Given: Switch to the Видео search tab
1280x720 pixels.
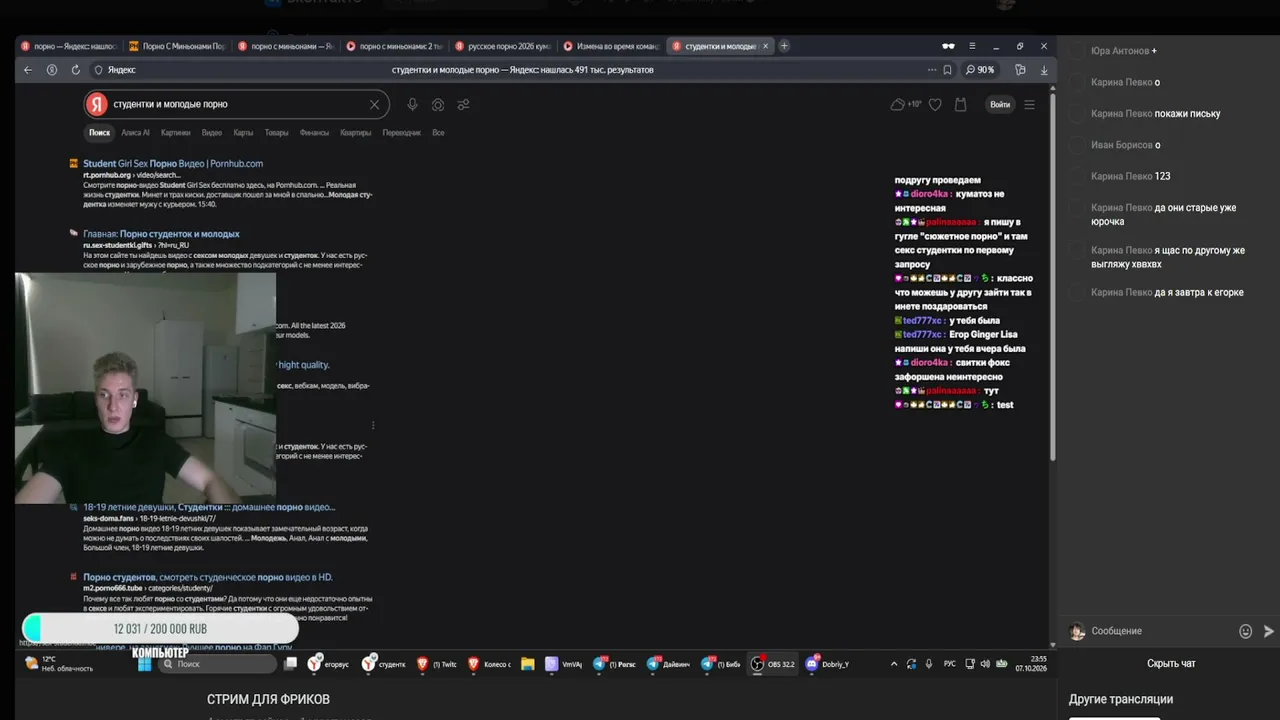Looking at the screenshot, I should [x=212, y=132].
